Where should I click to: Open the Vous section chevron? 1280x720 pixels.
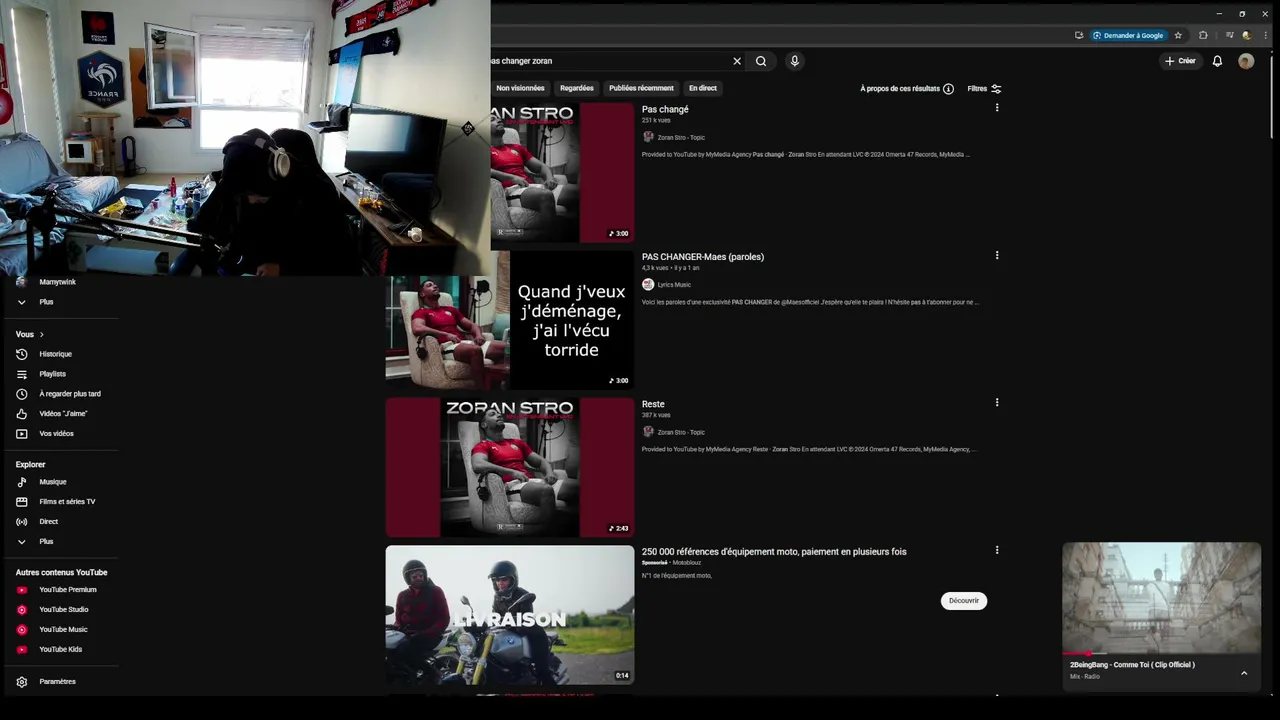tap(41, 335)
